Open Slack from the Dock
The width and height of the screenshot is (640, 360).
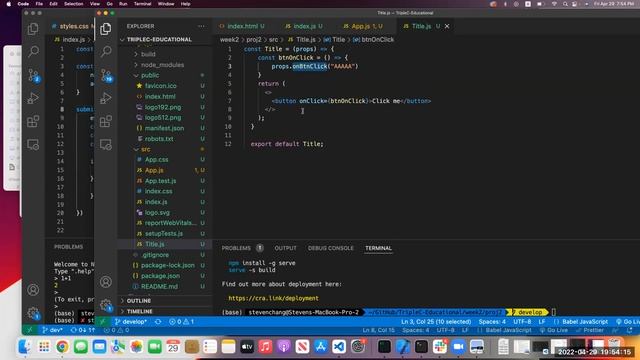pos(440,347)
